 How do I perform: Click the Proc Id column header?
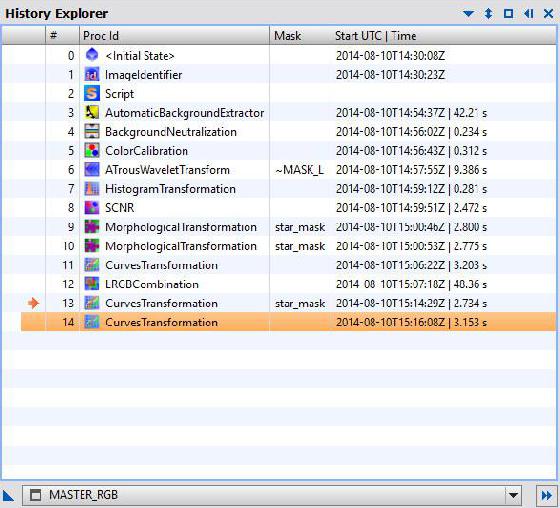pos(174,36)
